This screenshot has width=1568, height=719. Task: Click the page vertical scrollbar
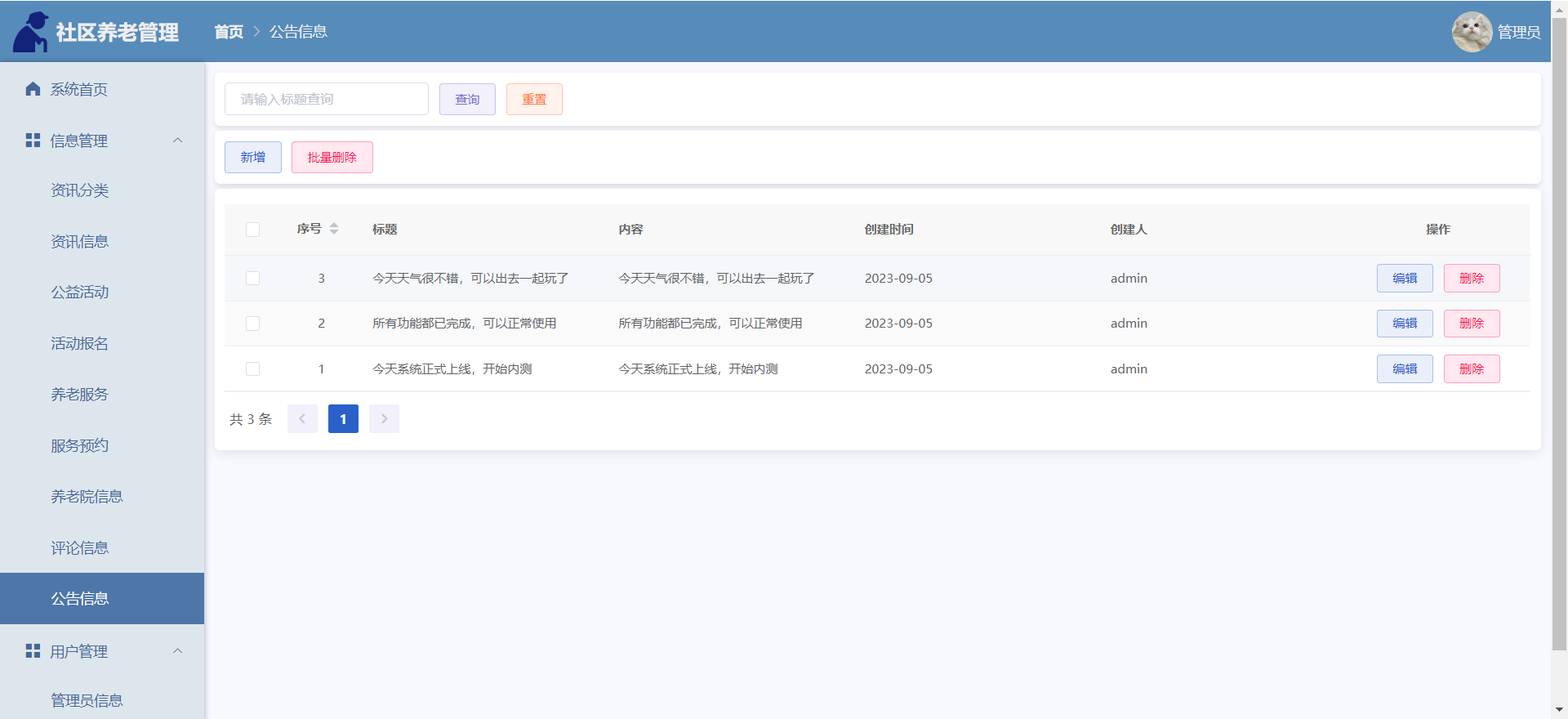click(x=1559, y=335)
